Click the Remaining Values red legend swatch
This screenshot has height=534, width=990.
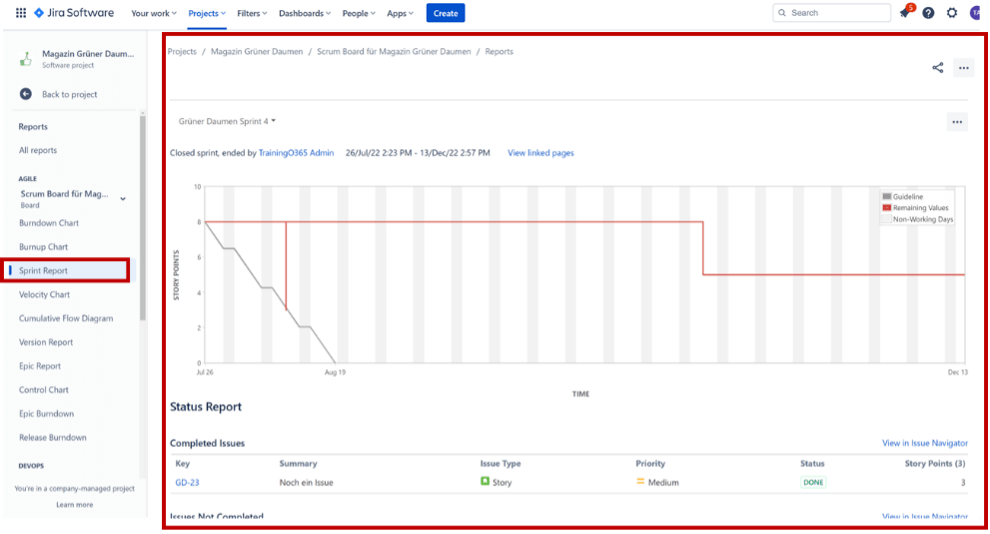(886, 208)
